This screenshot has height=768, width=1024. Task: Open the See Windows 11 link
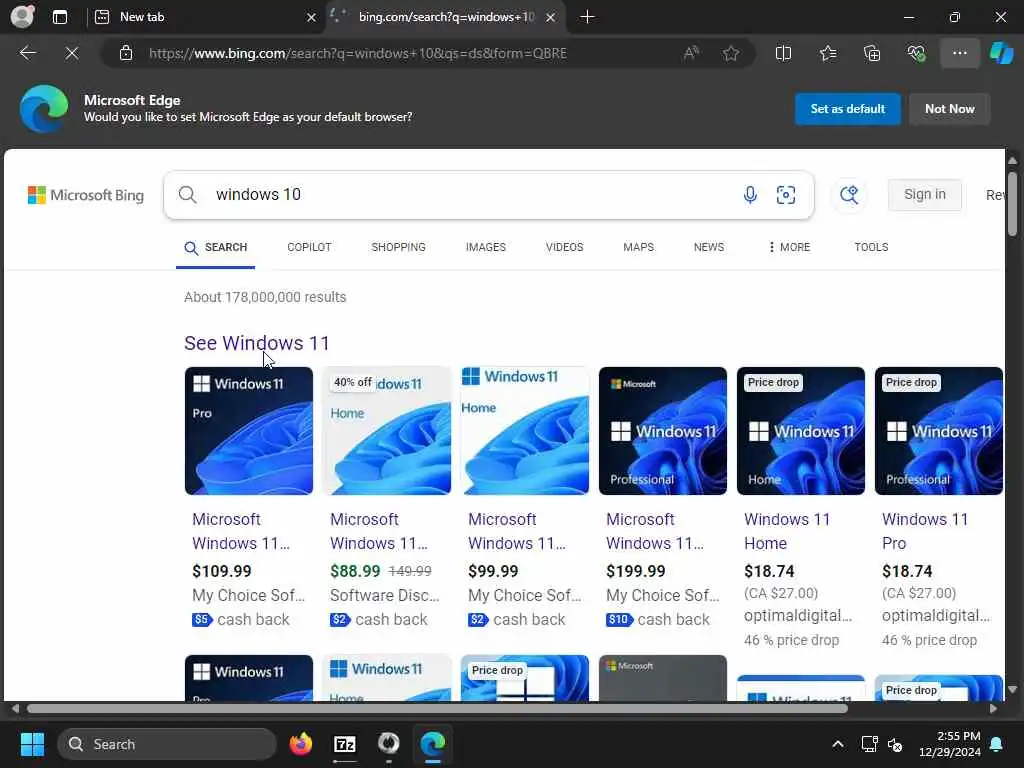pos(257,343)
